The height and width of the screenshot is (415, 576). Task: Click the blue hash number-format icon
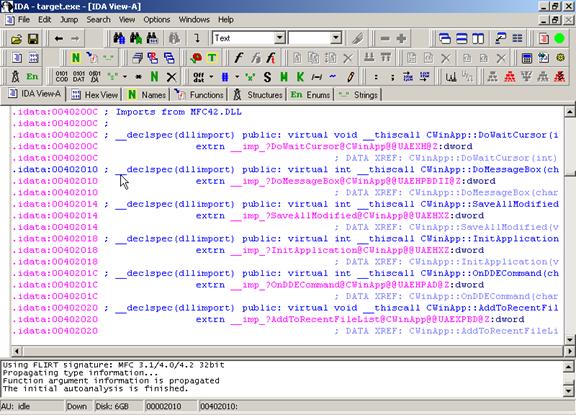click(x=225, y=77)
